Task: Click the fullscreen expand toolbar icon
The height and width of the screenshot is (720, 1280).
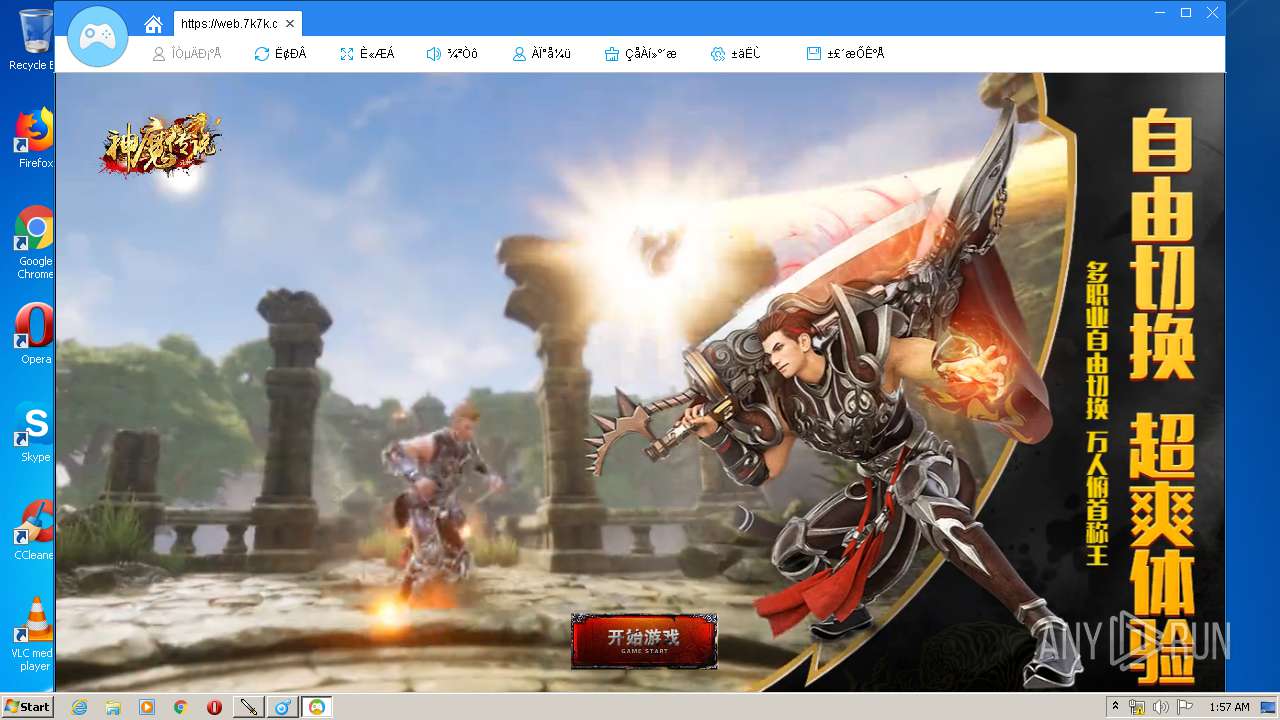Action: [347, 54]
